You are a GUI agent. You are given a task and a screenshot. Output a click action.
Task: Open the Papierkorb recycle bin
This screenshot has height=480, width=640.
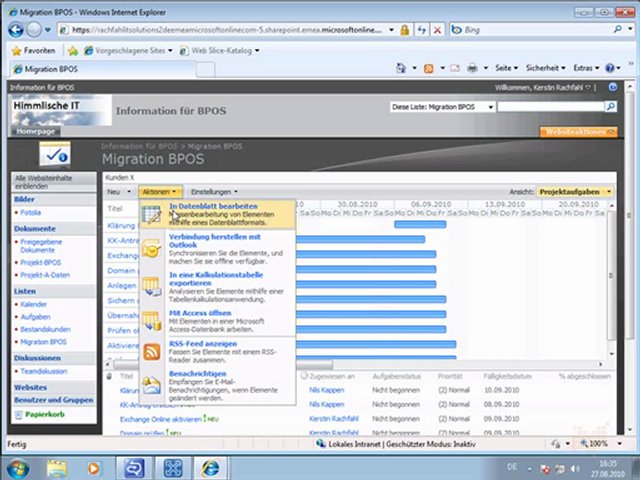point(45,413)
